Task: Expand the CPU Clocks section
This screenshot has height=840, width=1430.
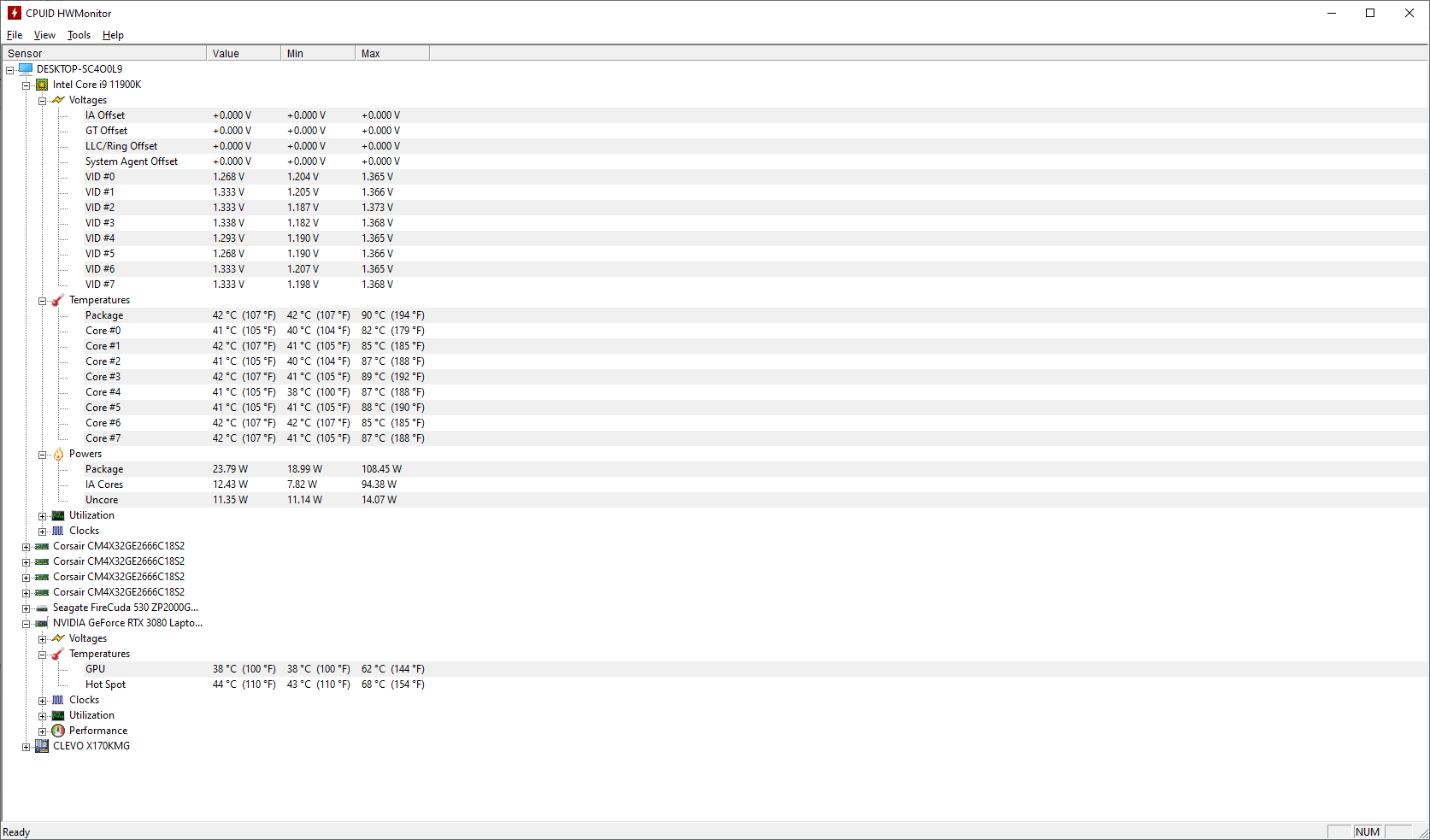Action: (x=43, y=532)
